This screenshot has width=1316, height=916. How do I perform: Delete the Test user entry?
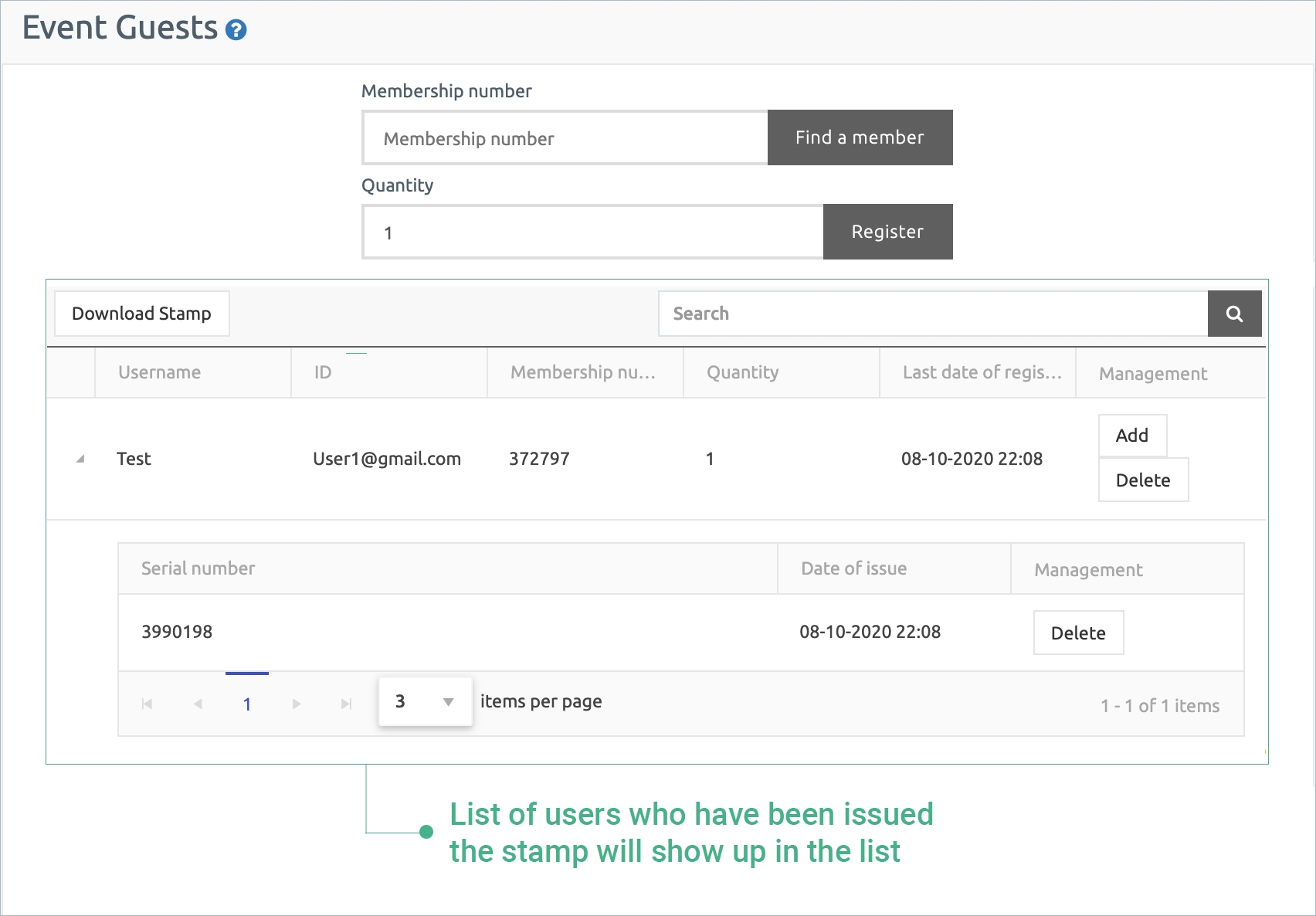(1143, 480)
